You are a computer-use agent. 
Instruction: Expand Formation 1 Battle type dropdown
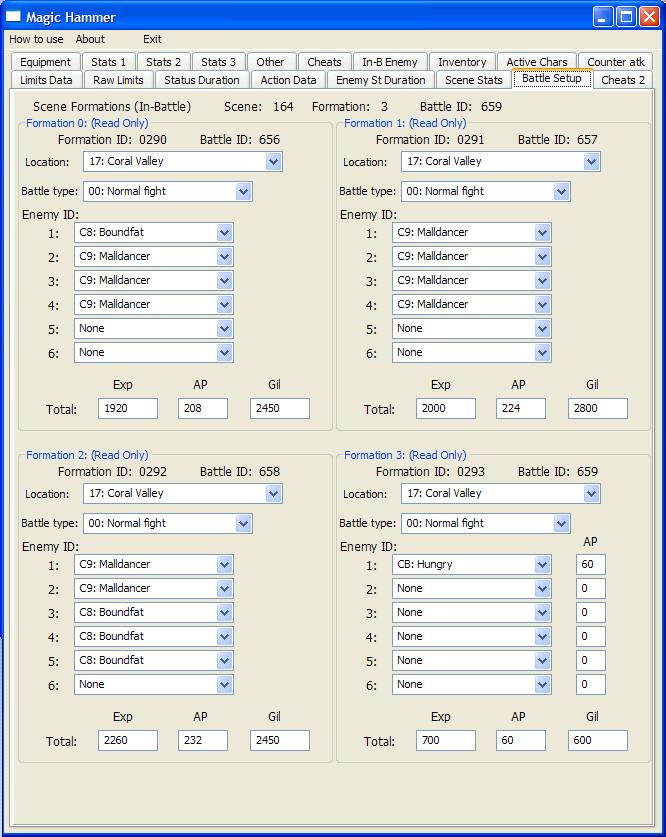[x=486, y=192]
